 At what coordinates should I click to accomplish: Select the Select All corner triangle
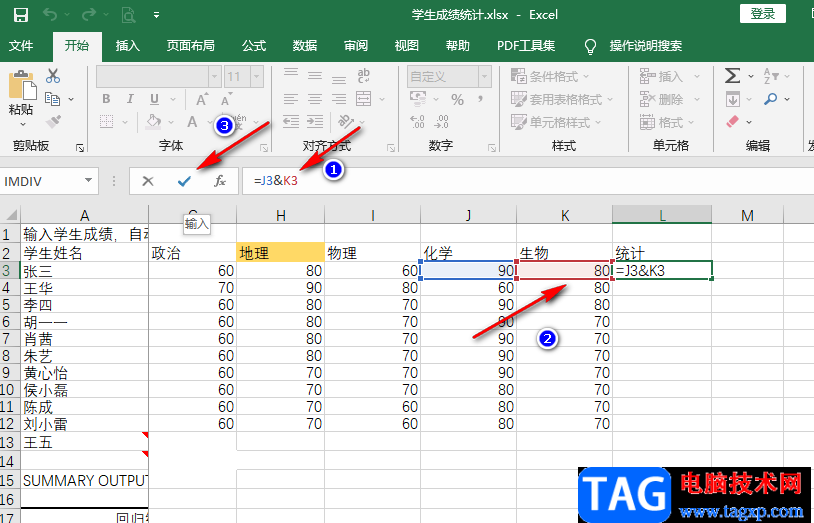click(11, 214)
